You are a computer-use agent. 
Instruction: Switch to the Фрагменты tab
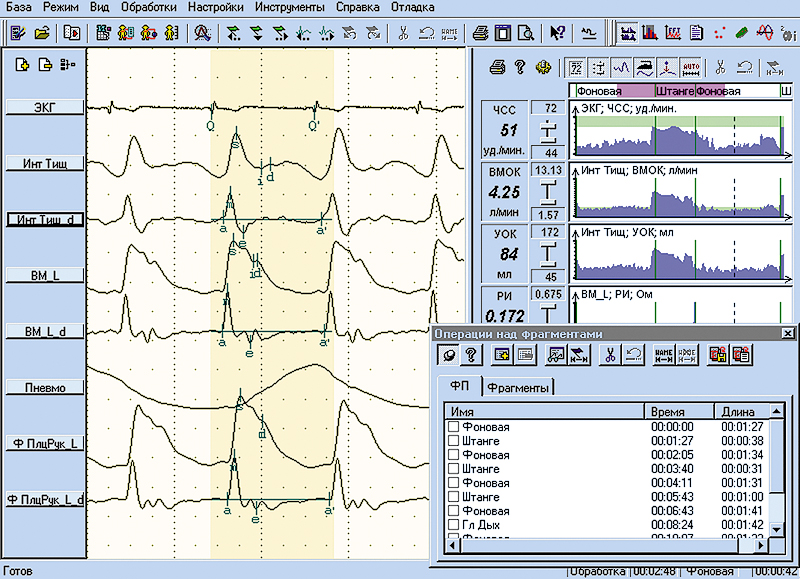[x=519, y=387]
